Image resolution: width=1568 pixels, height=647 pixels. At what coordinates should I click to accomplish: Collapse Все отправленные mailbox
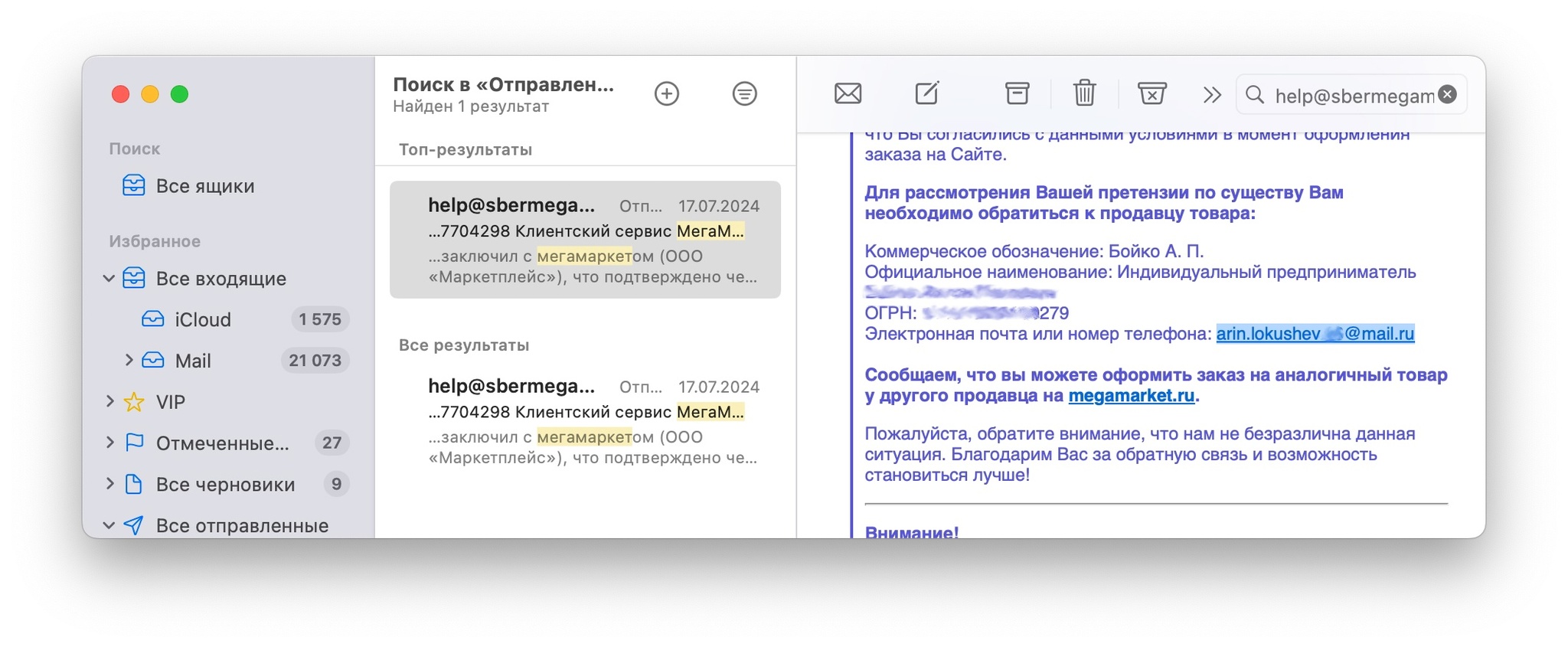tap(109, 525)
